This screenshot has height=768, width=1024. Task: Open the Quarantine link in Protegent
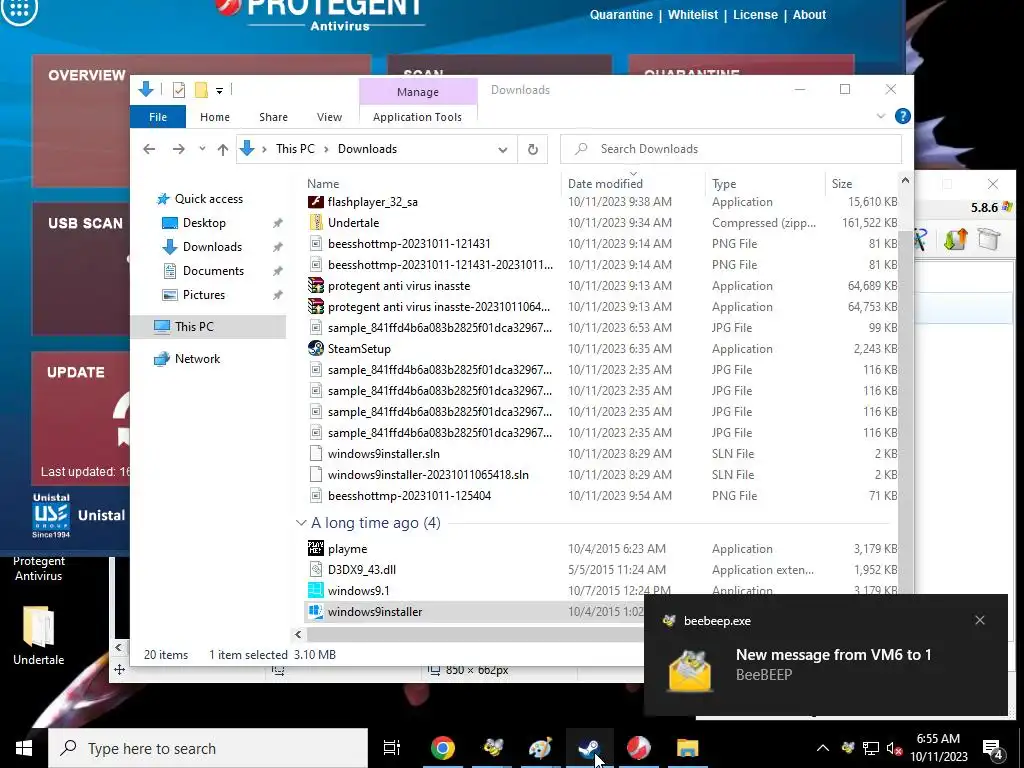click(621, 14)
